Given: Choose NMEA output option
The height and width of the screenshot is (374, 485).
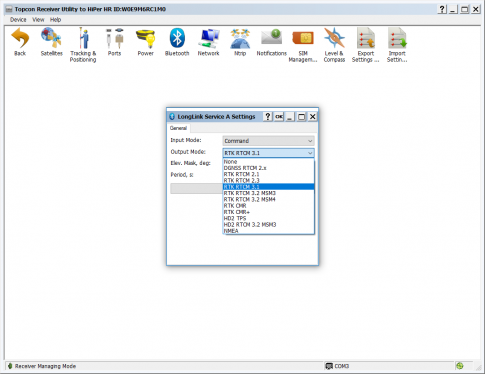Looking at the screenshot, I should pyautogui.click(x=268, y=231).
